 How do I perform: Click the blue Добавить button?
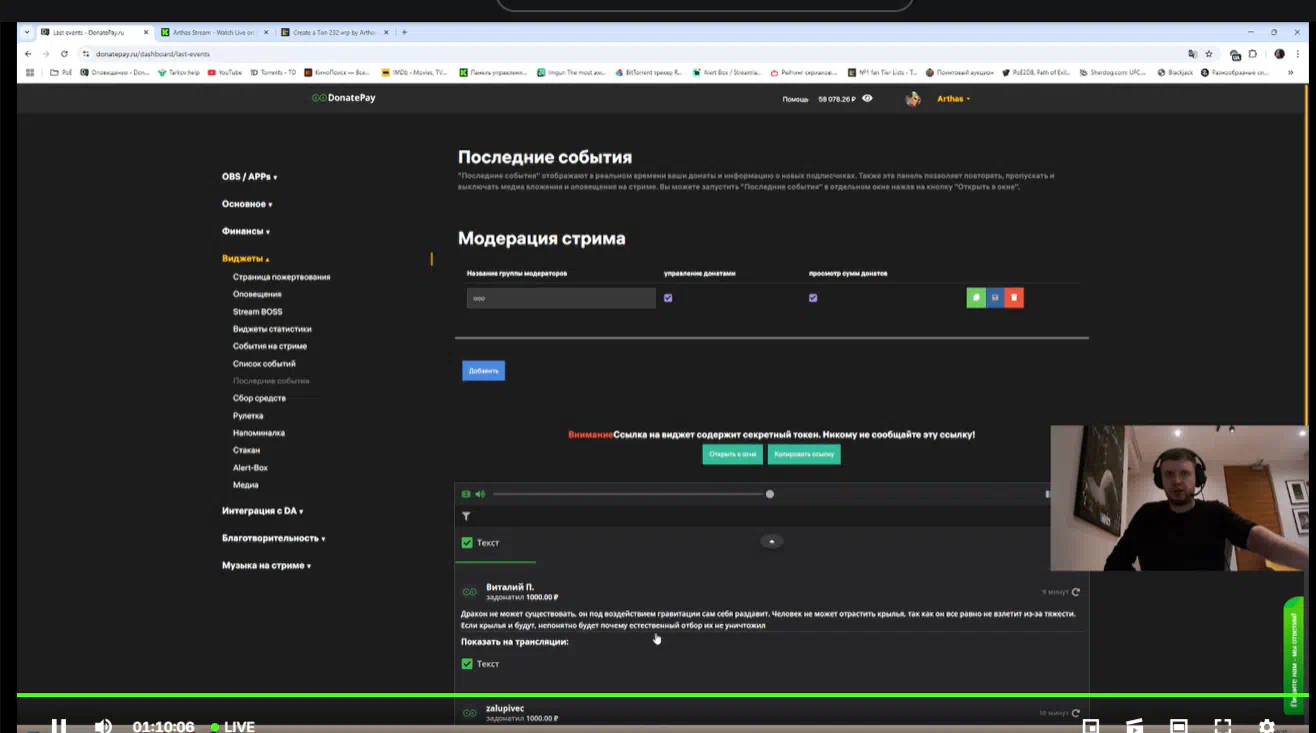coord(483,371)
